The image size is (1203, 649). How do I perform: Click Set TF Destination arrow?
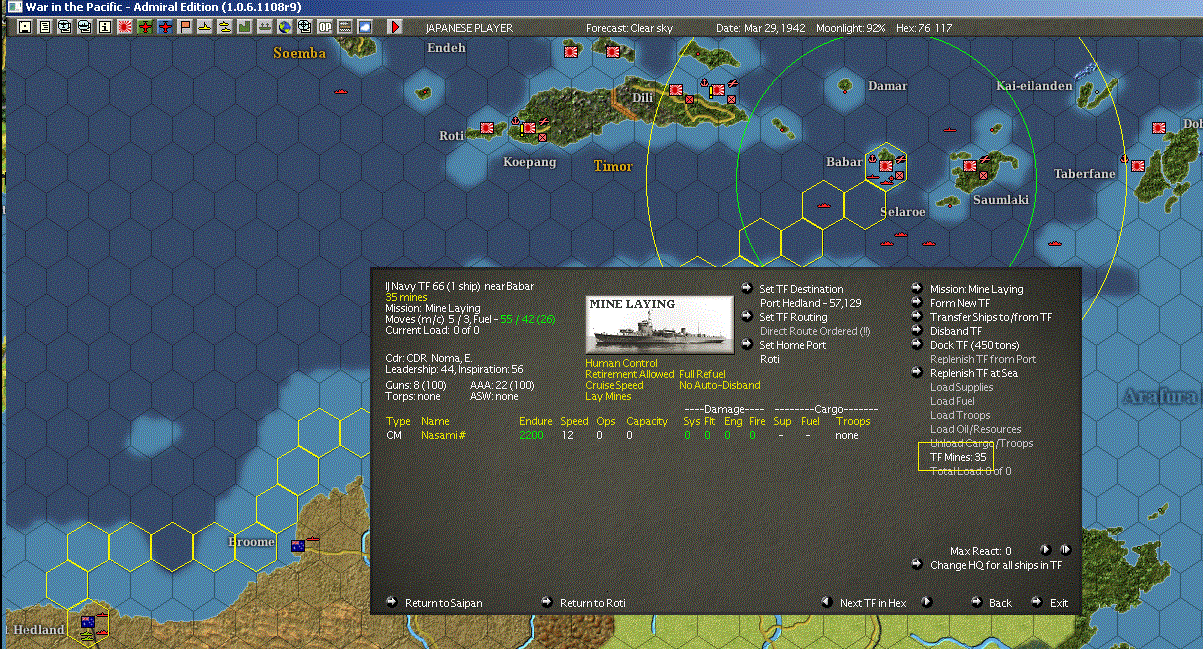tap(747, 289)
